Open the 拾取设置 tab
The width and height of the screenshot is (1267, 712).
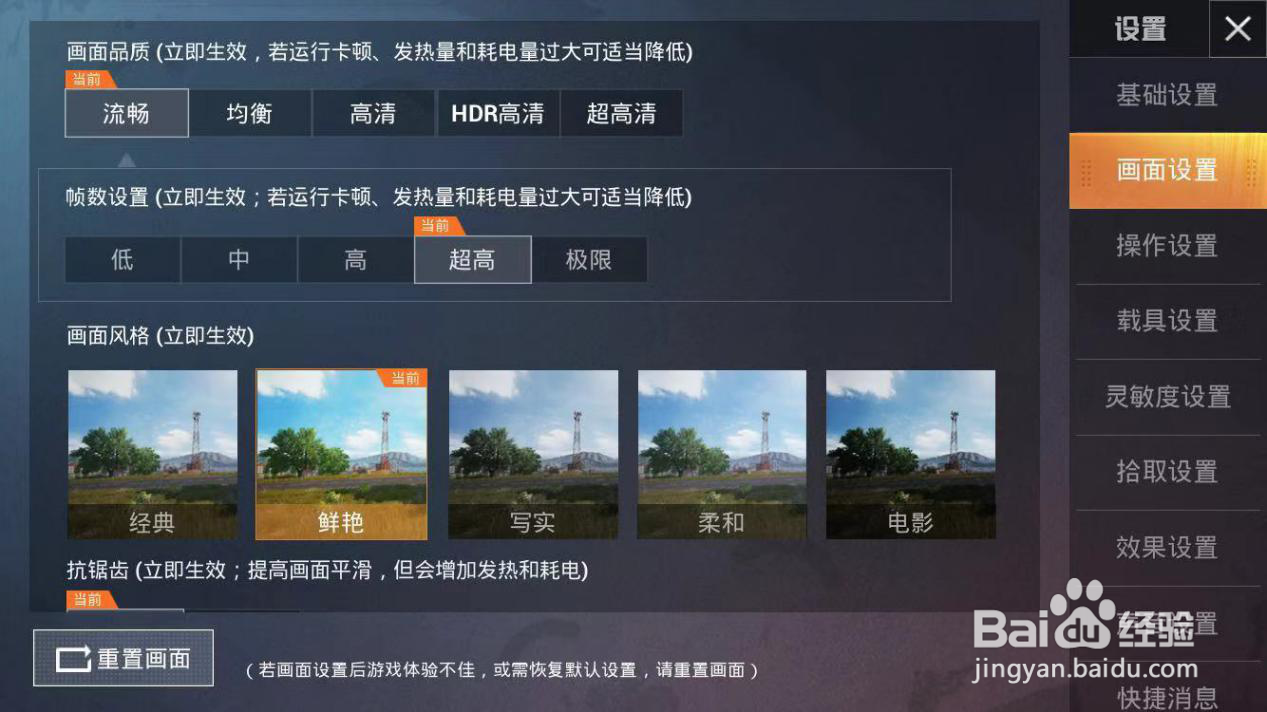click(1166, 472)
